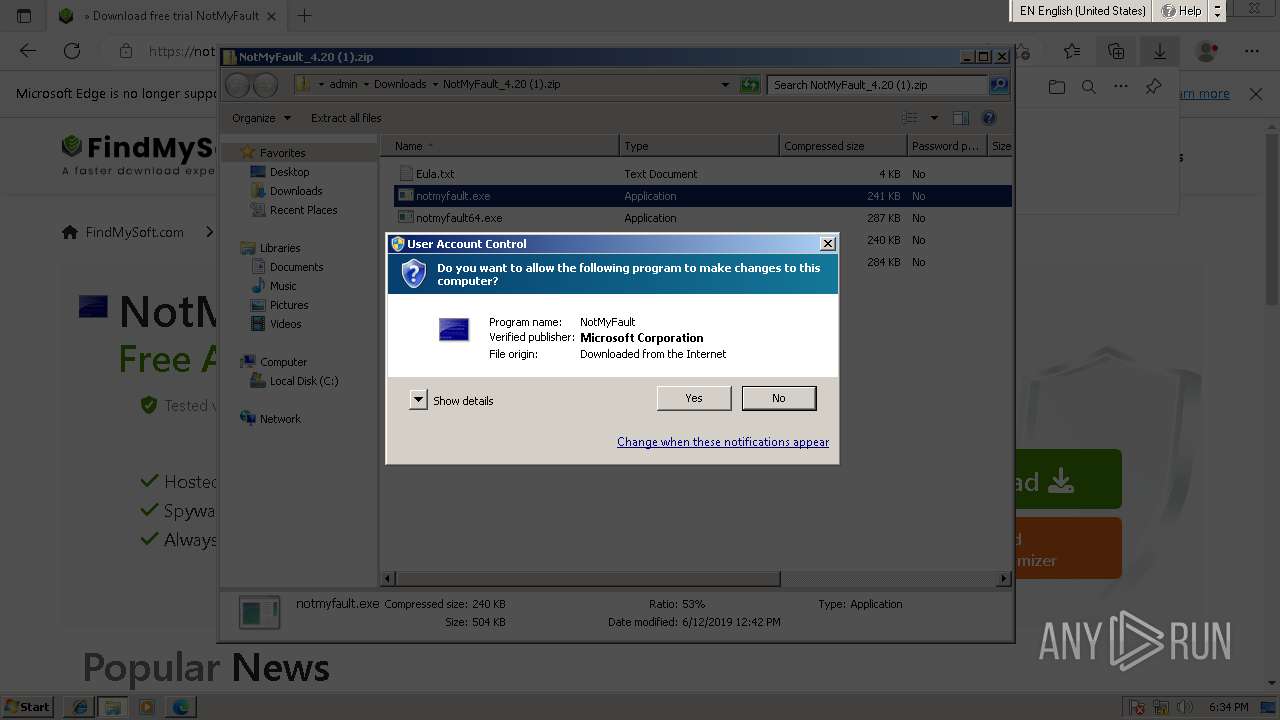Select Recent Places in Favorites
The image size is (1280, 720).
point(303,210)
